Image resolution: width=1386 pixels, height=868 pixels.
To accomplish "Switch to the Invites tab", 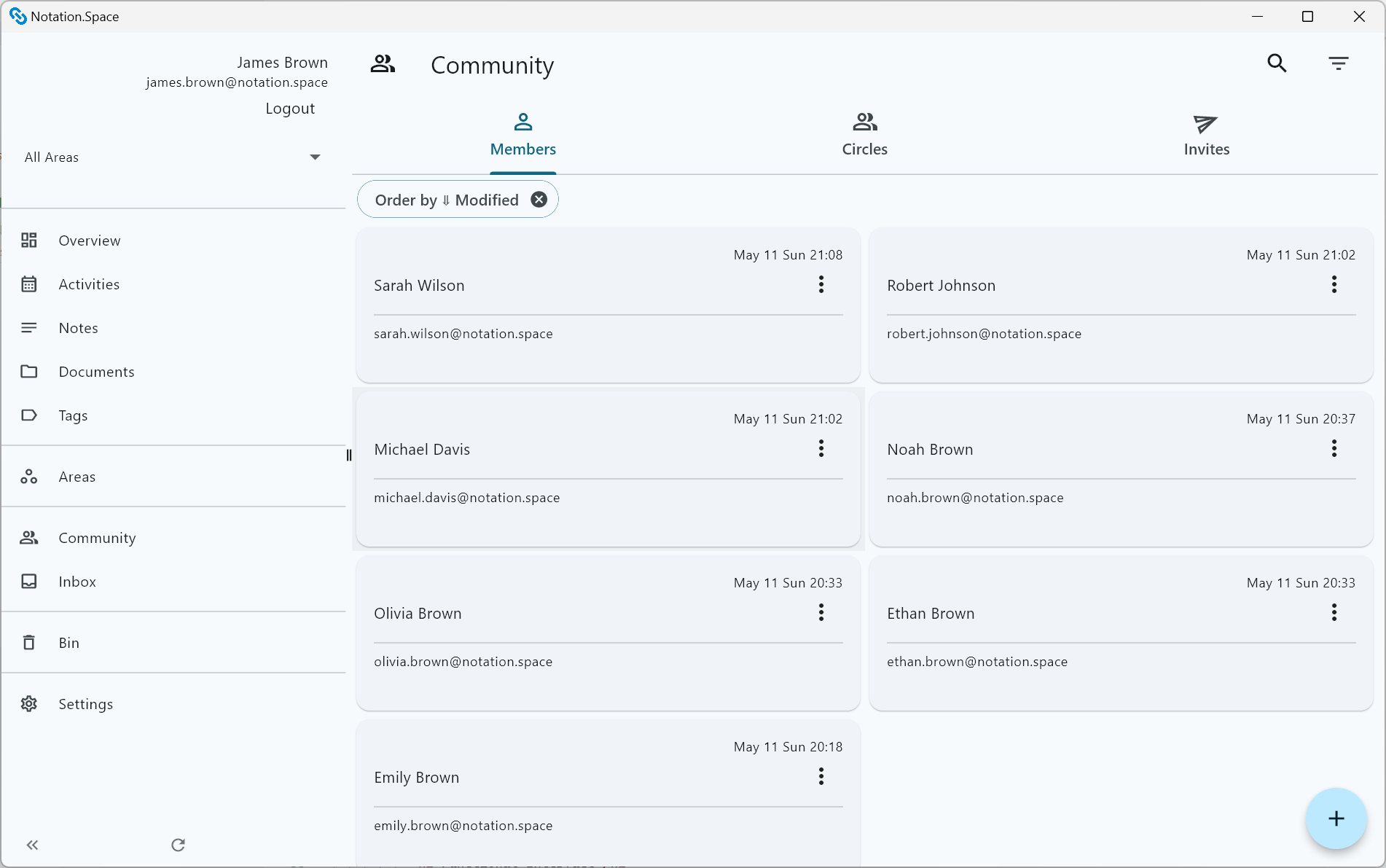I will [x=1206, y=135].
